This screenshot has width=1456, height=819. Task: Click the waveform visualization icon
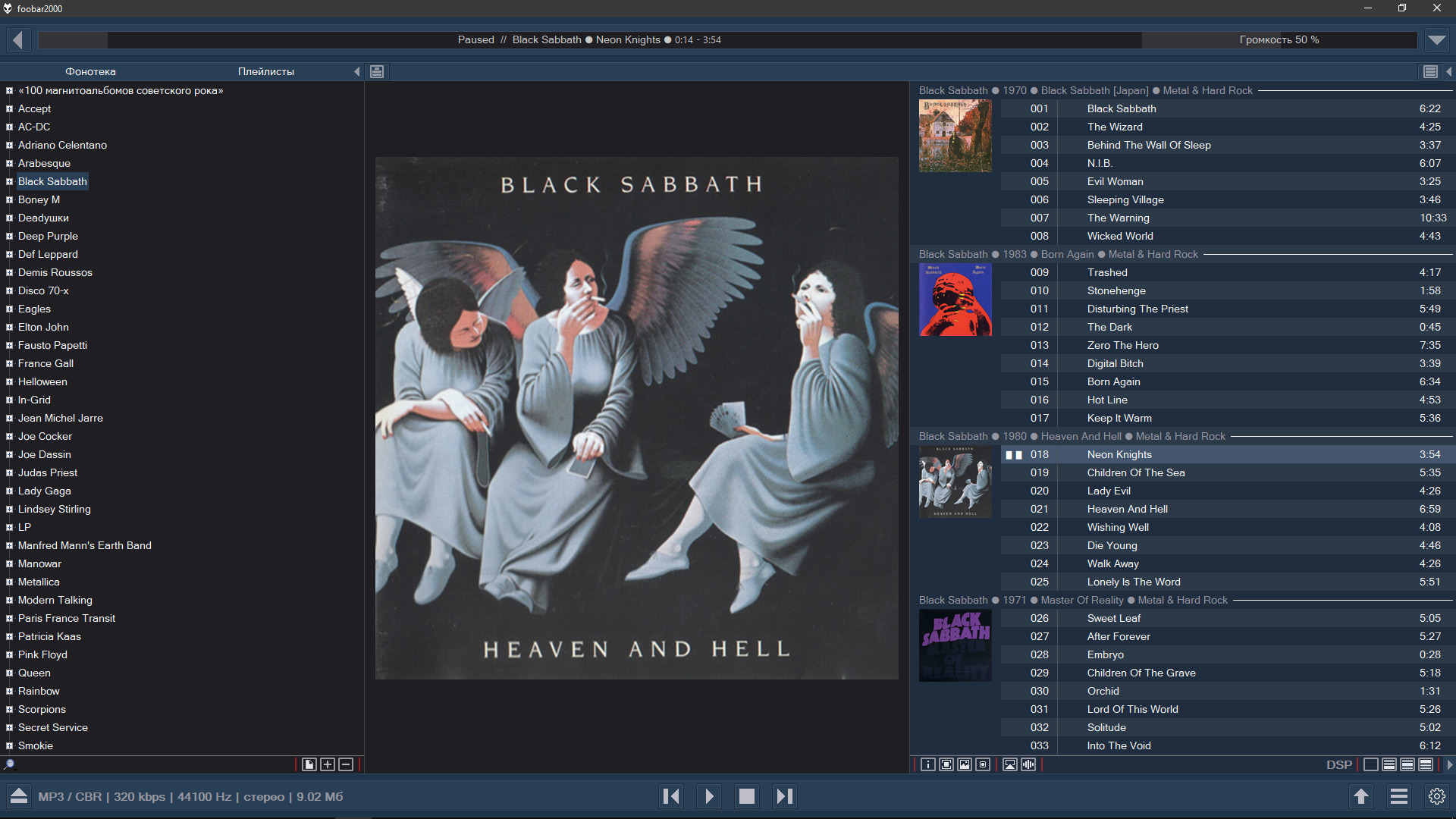tap(1028, 764)
